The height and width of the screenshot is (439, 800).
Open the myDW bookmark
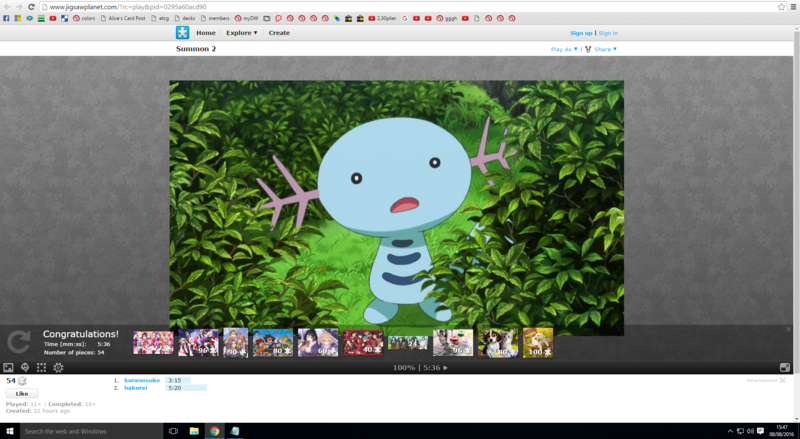pyautogui.click(x=246, y=18)
